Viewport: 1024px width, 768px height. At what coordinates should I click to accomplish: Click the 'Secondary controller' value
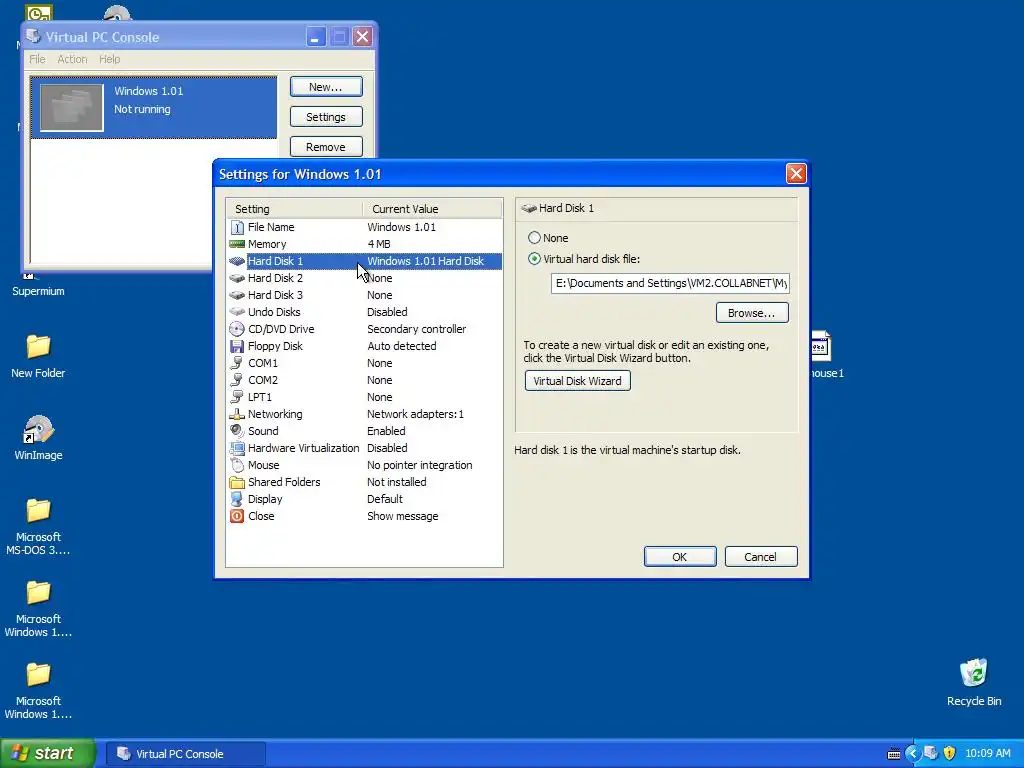point(417,329)
